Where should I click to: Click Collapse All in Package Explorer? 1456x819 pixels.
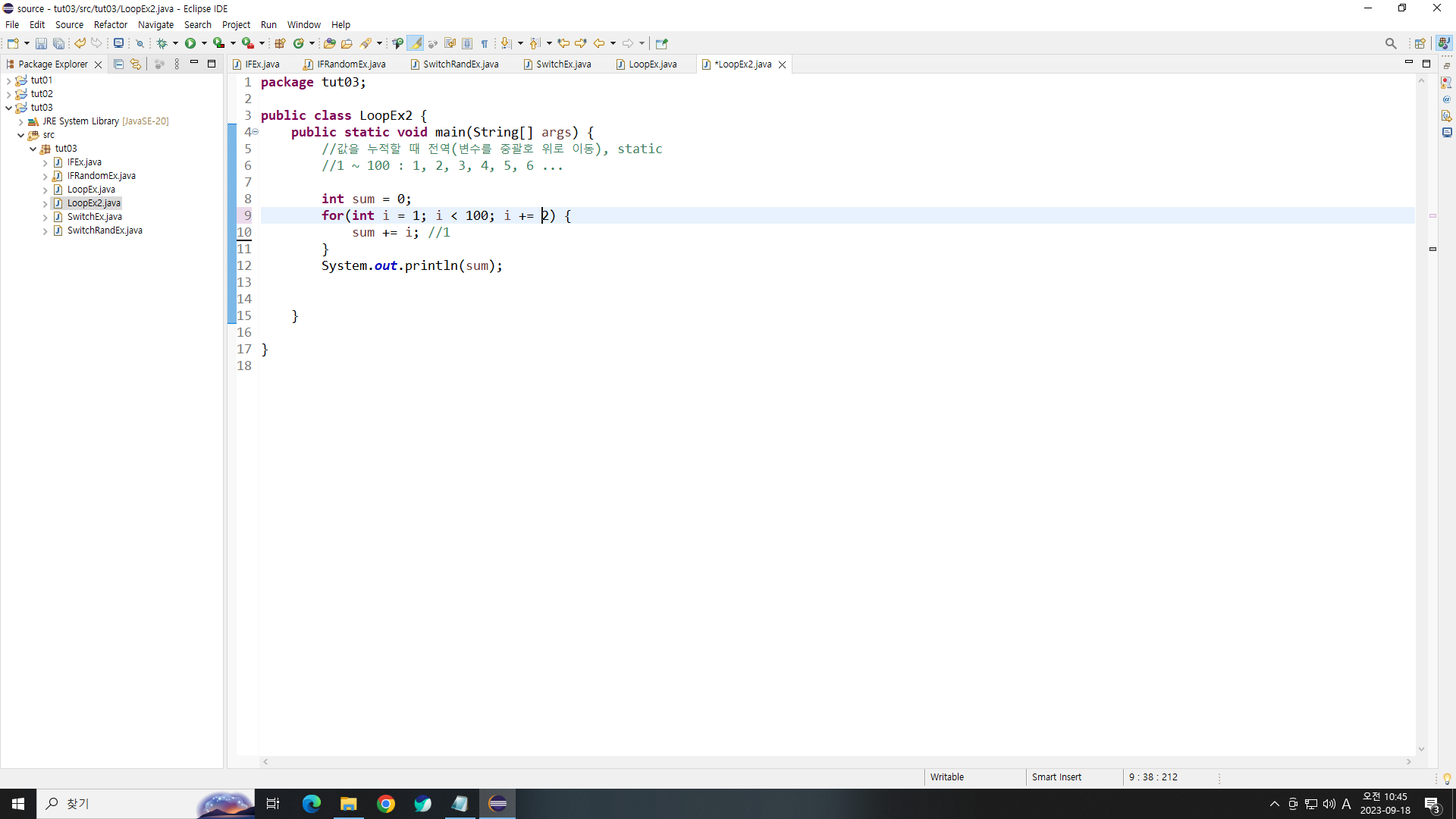118,64
